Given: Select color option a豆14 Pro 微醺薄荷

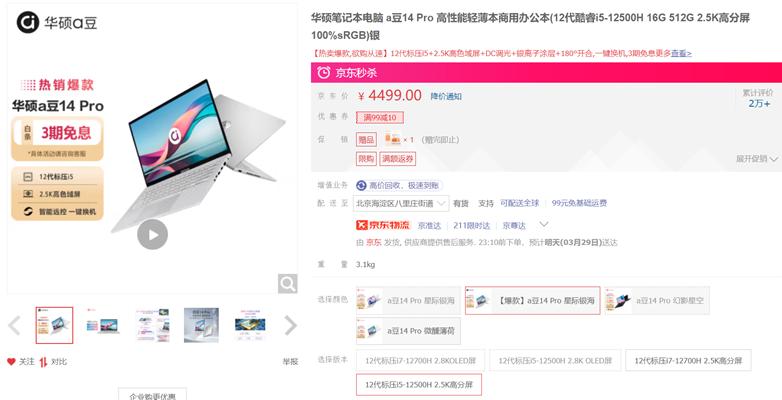Looking at the screenshot, I should 408,331.
